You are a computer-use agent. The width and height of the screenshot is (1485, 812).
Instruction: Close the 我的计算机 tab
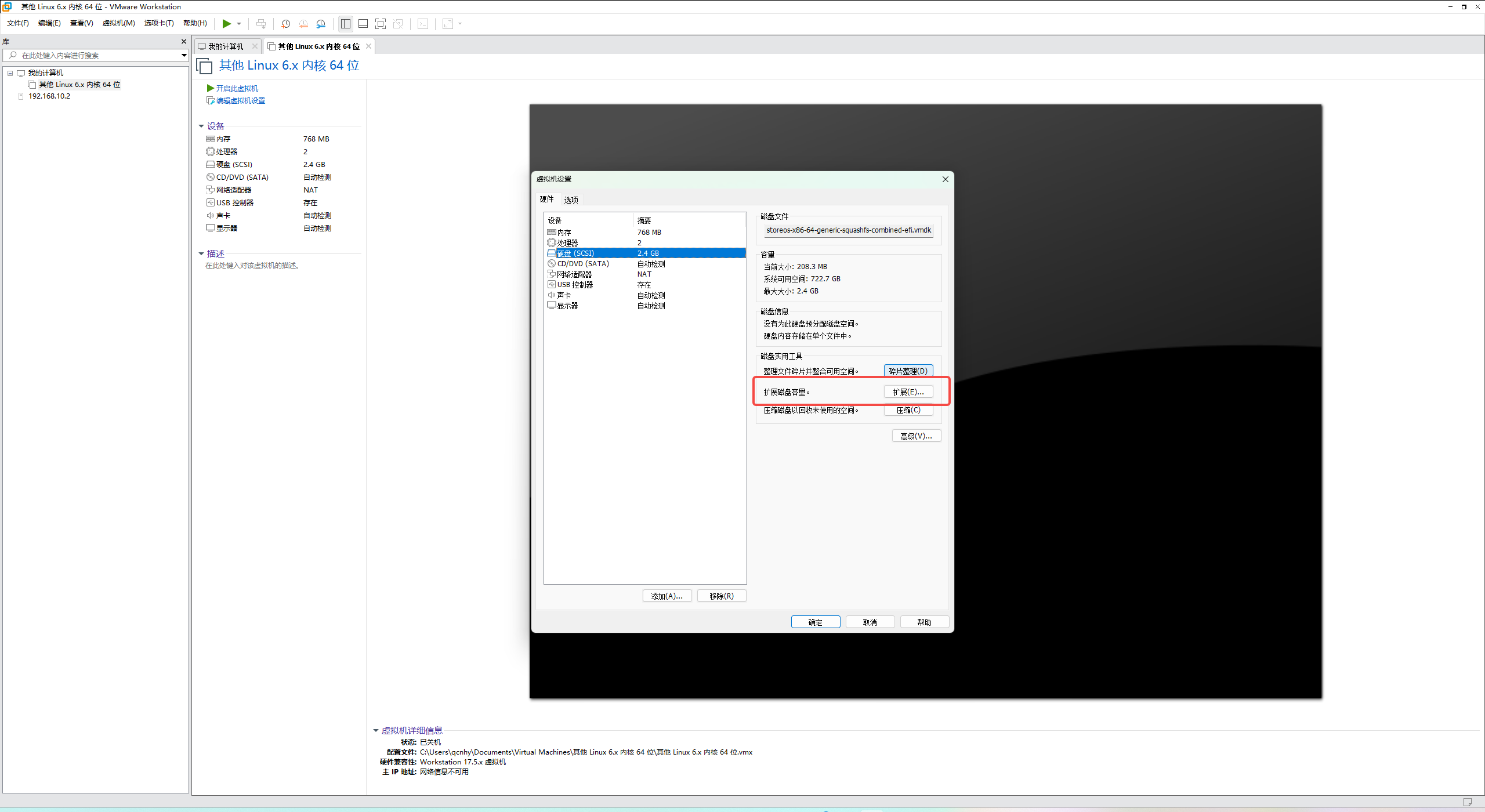click(x=255, y=46)
